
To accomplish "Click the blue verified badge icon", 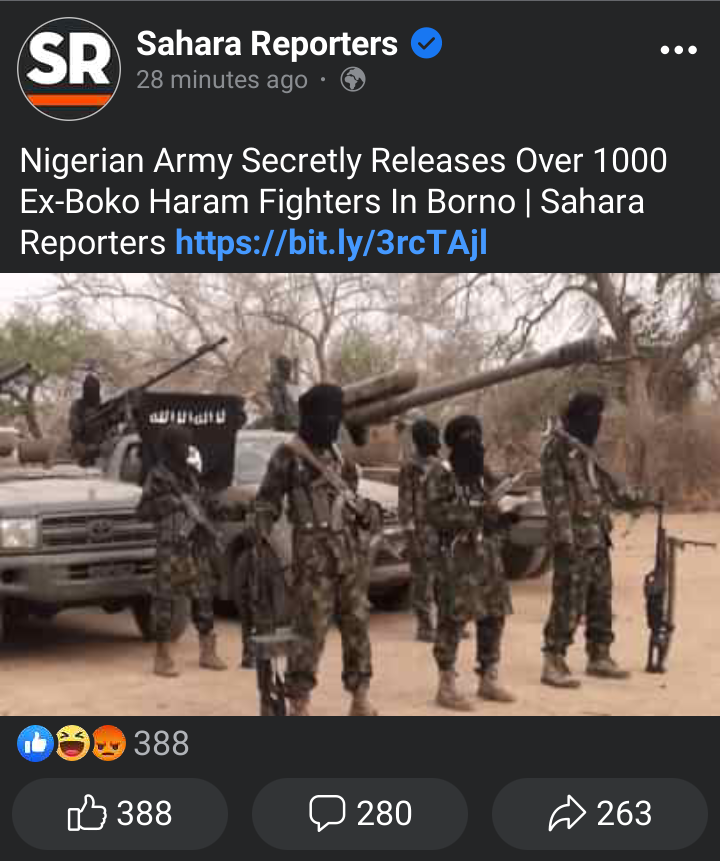I will [427, 43].
